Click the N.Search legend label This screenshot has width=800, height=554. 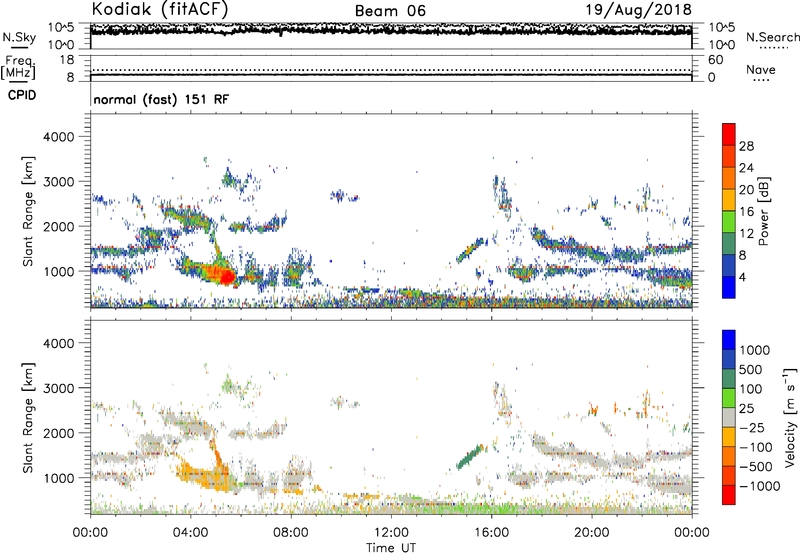(772, 37)
